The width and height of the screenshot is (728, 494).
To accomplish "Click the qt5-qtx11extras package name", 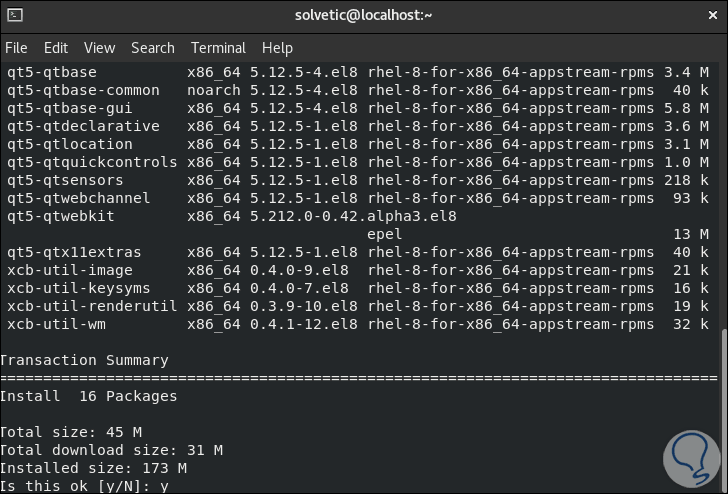I will click(x=74, y=252).
